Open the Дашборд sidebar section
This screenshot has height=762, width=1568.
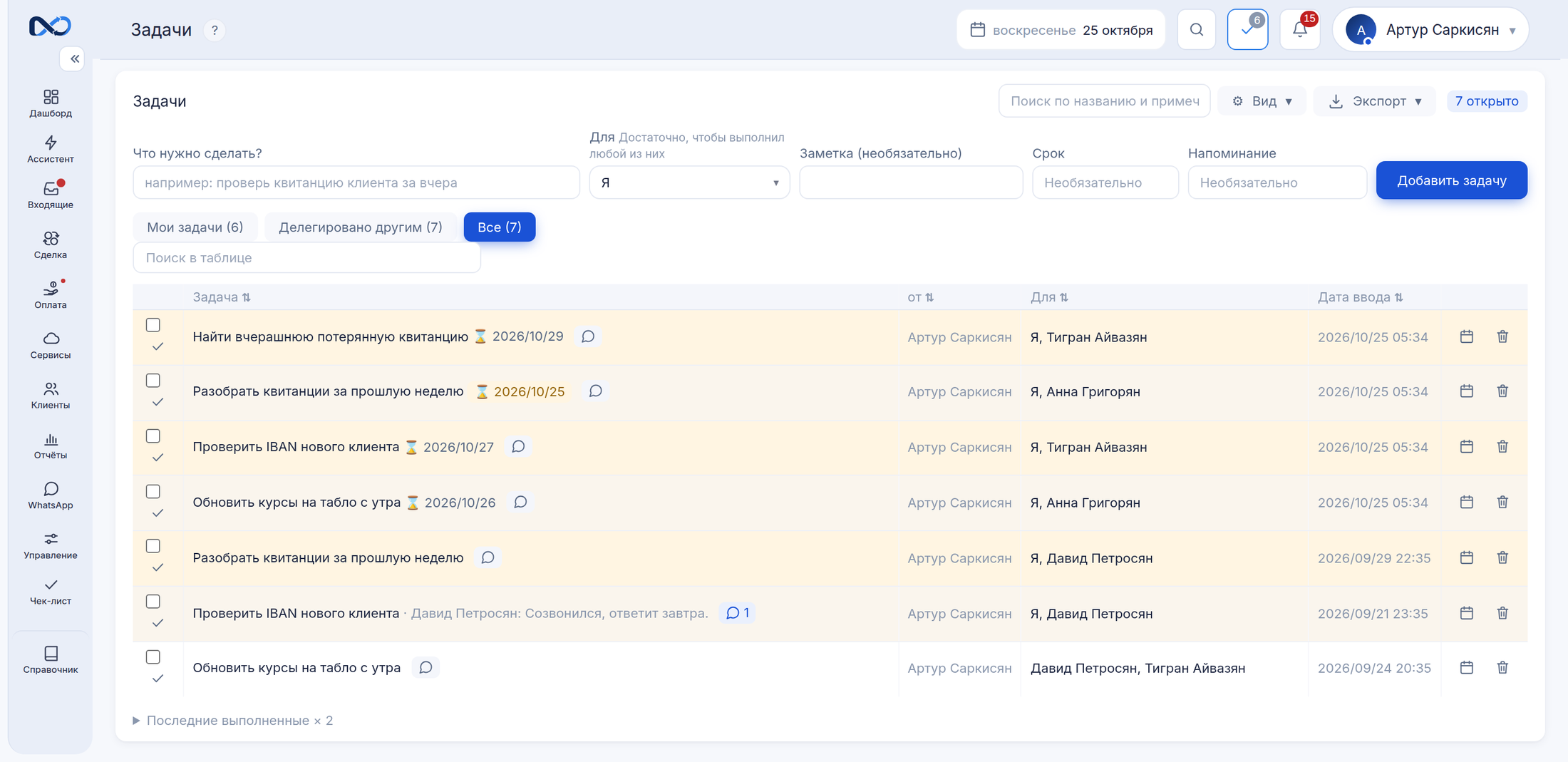pos(51,103)
